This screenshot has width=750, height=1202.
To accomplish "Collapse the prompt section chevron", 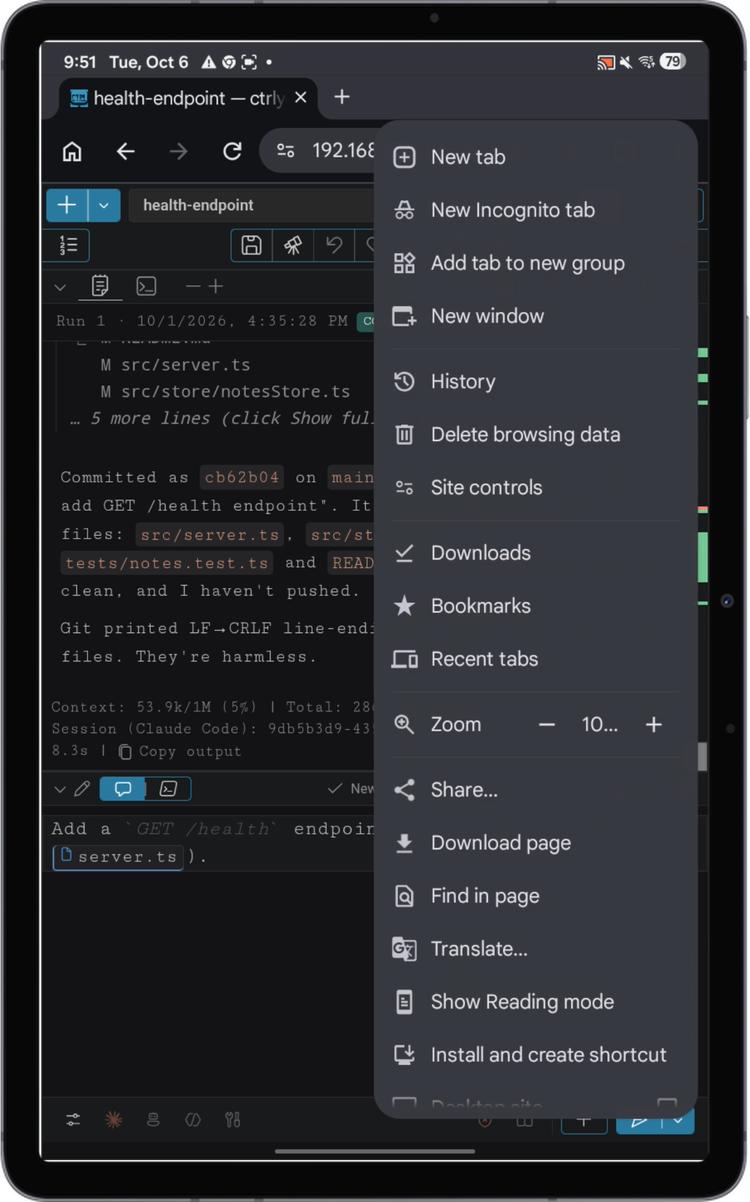I will (x=60, y=789).
